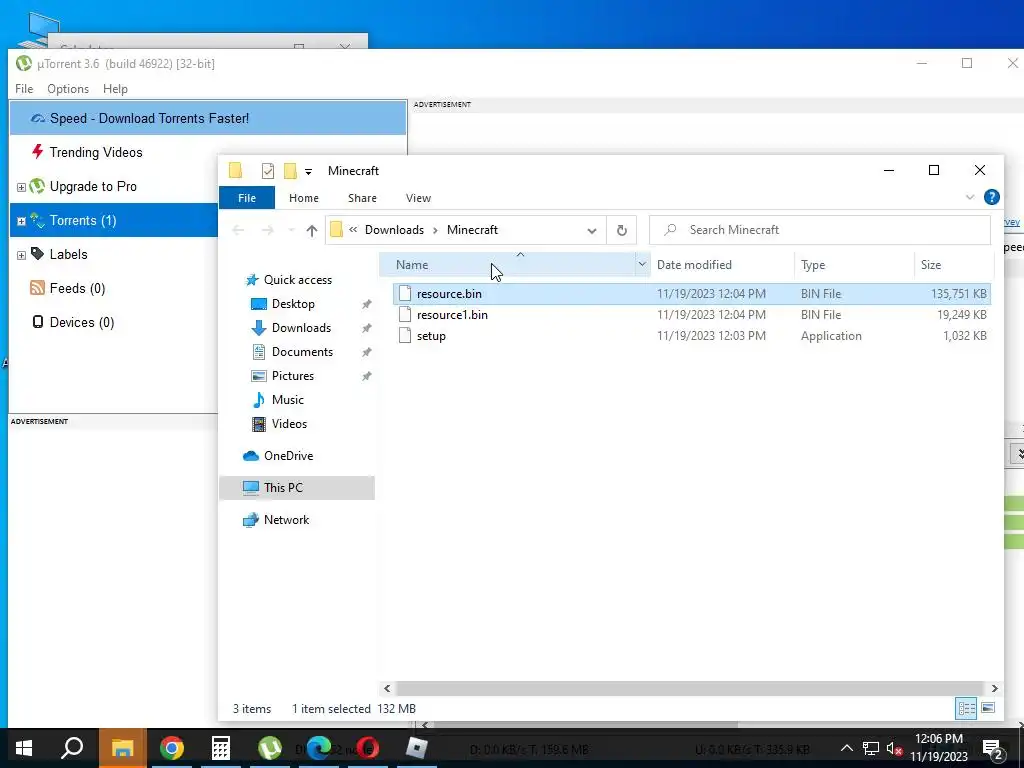Open Music in navigation pane
Viewport: 1024px width, 768px height.
[x=287, y=400]
